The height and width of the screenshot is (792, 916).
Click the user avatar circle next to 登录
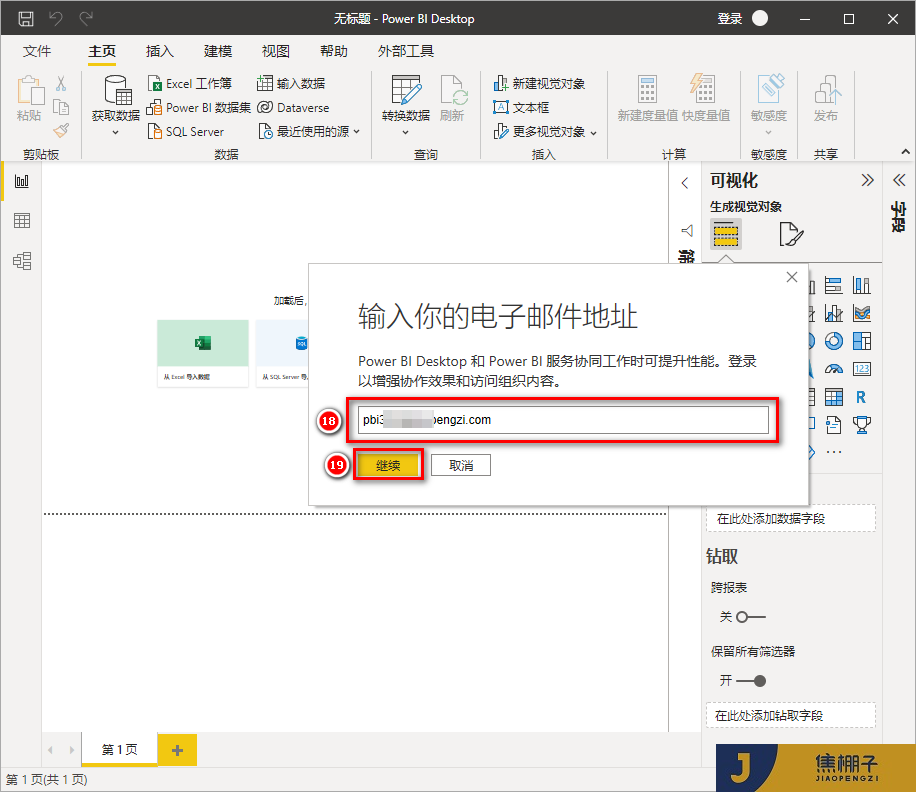click(x=760, y=19)
